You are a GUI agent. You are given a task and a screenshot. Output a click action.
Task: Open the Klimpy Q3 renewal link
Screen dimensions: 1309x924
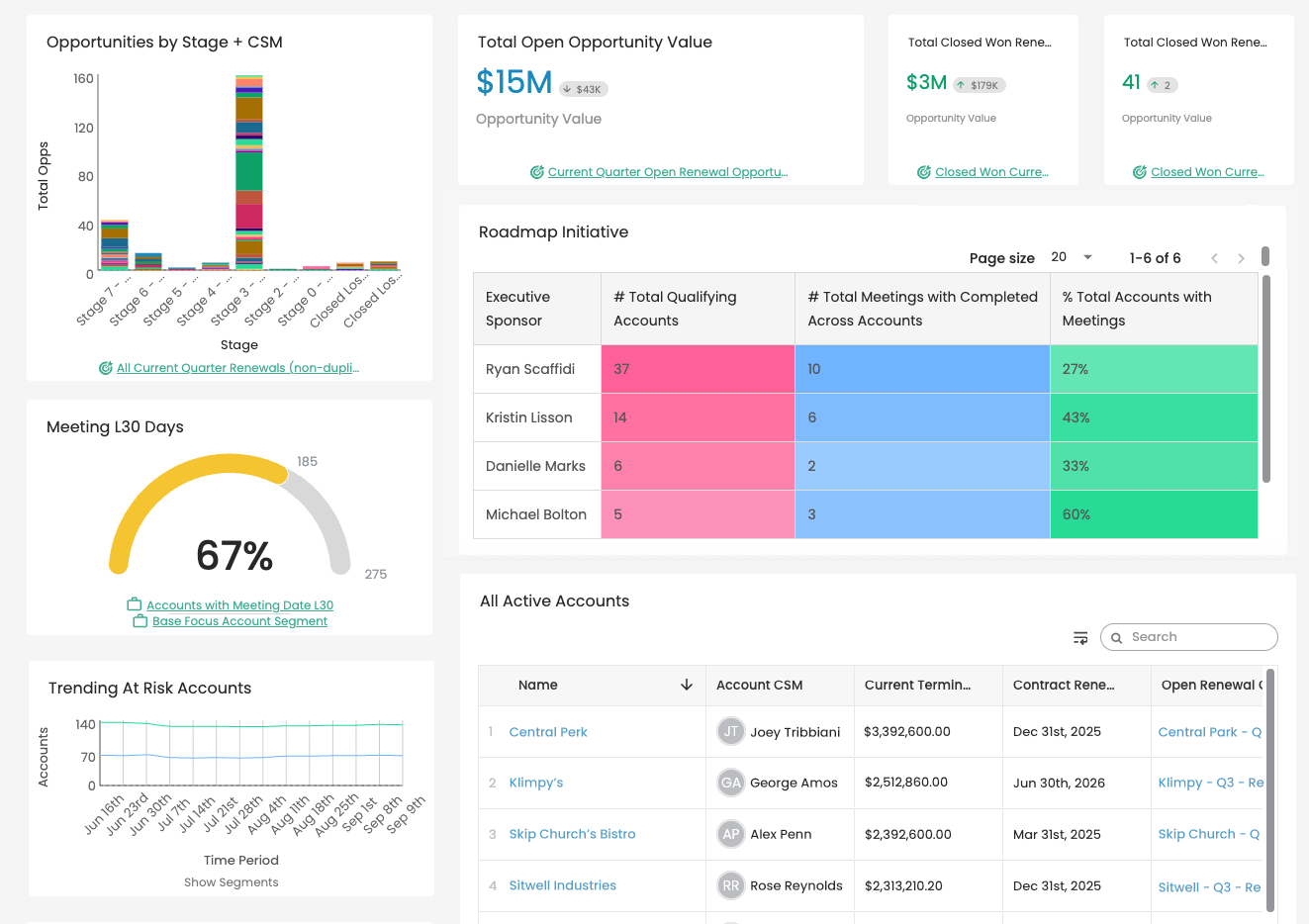pyautogui.click(x=1210, y=783)
